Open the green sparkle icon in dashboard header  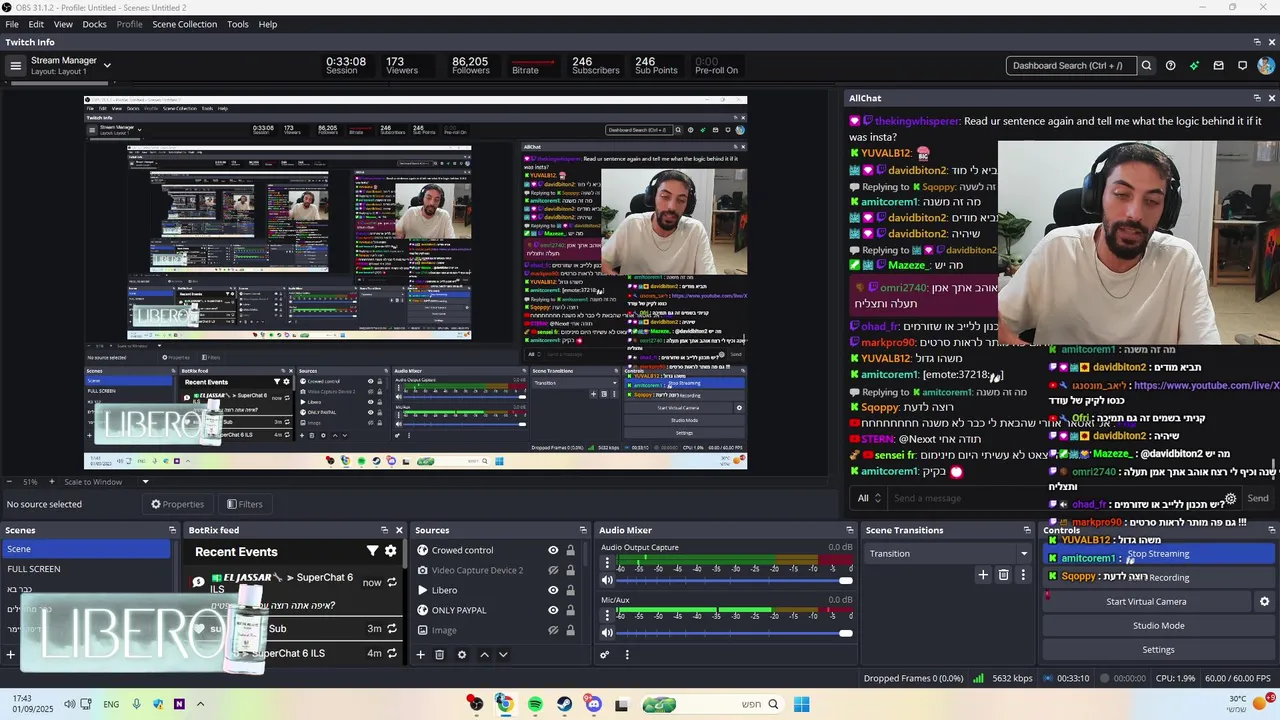[x=1195, y=66]
